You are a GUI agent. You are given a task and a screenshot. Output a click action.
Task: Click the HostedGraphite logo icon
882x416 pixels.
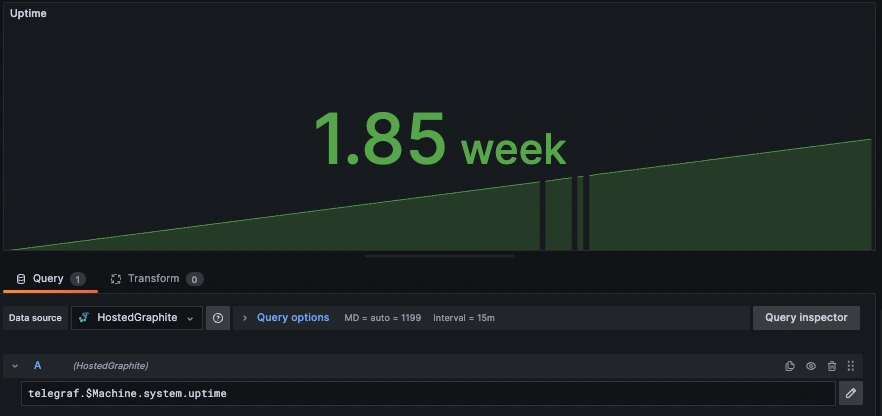tap(84, 318)
